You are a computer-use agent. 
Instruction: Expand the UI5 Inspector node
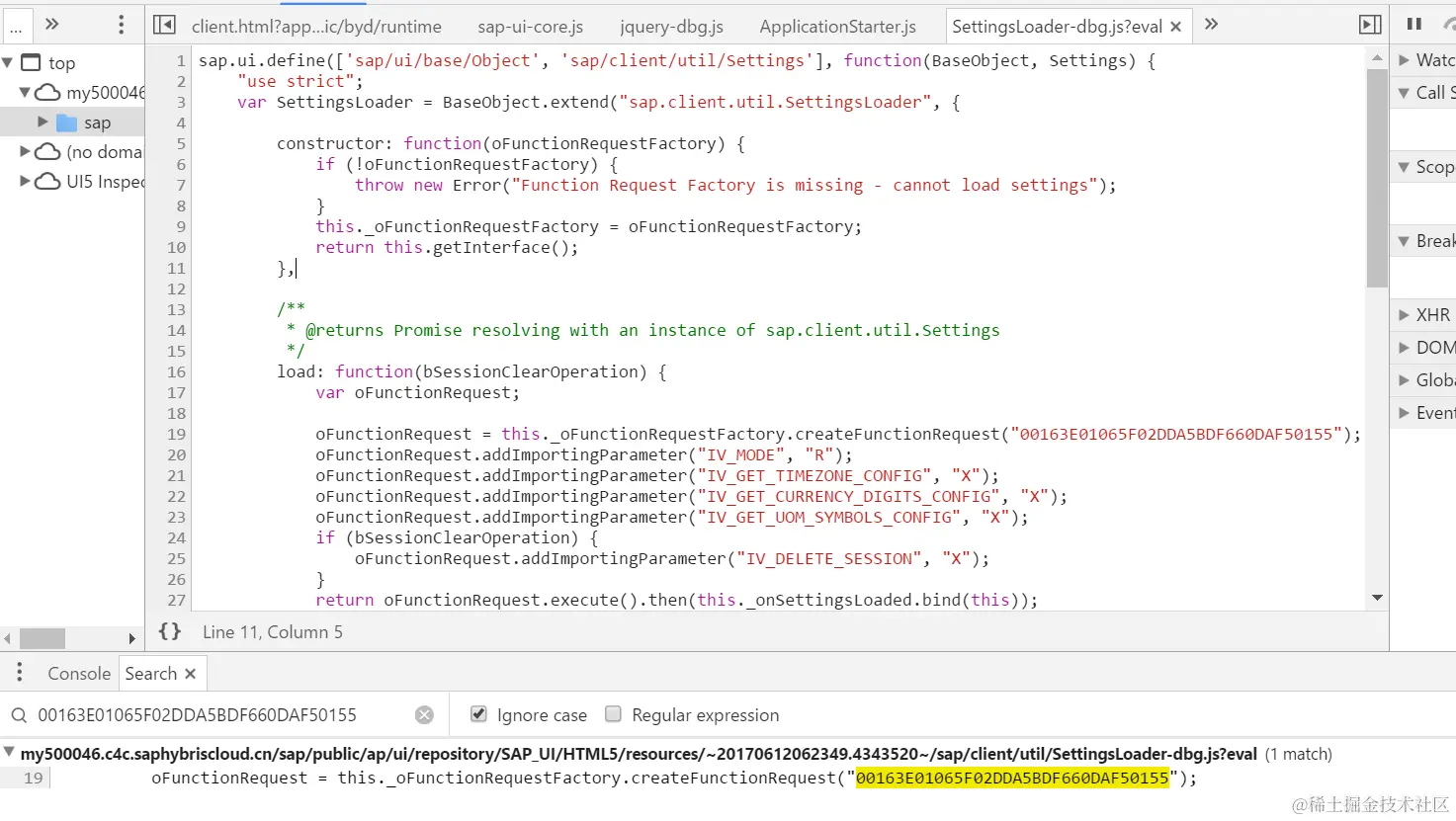25,181
